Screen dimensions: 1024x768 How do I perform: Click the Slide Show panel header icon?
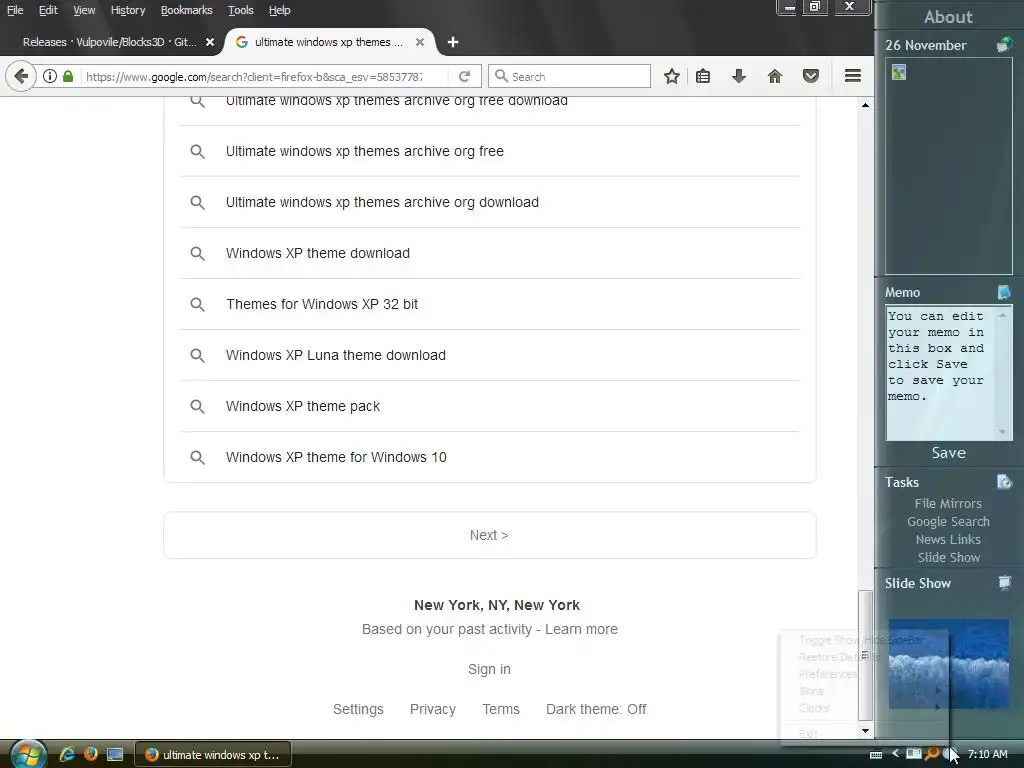point(1004,583)
